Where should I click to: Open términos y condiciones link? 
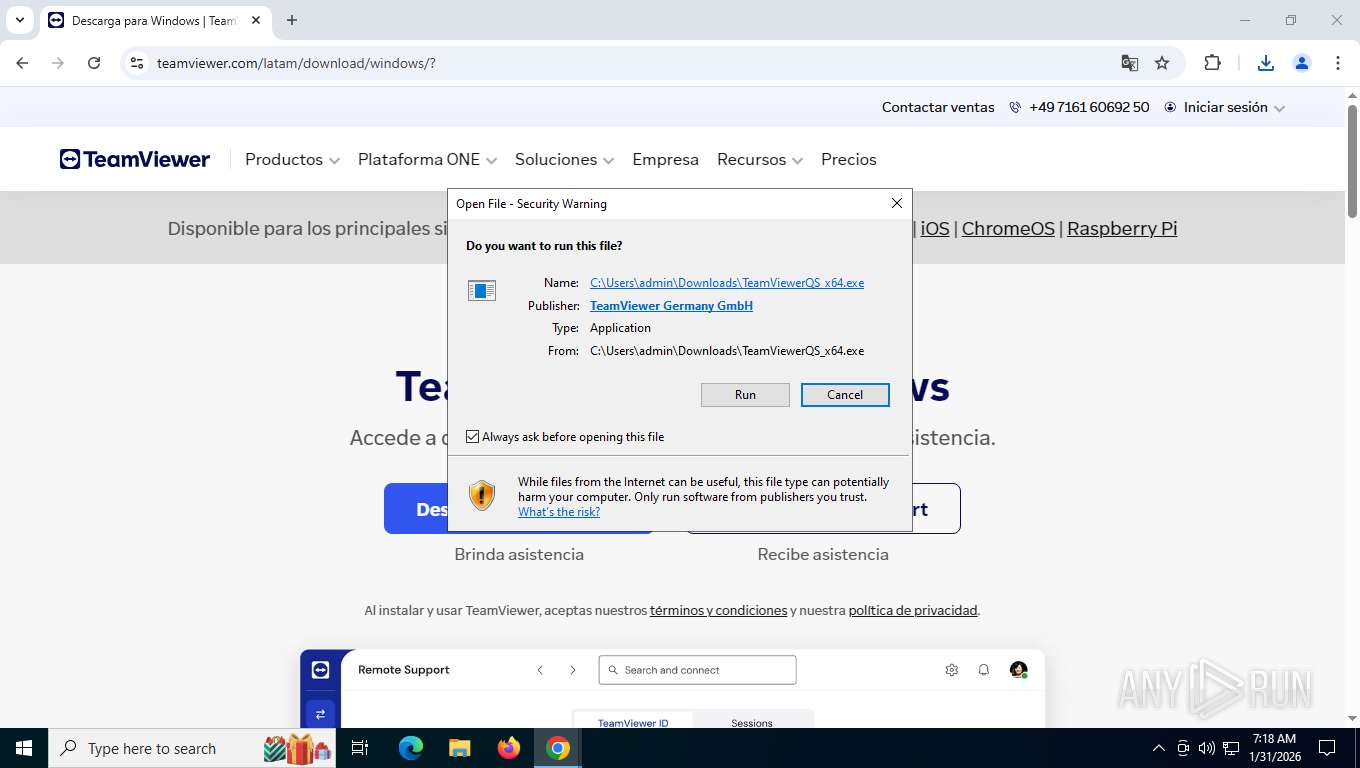click(718, 610)
